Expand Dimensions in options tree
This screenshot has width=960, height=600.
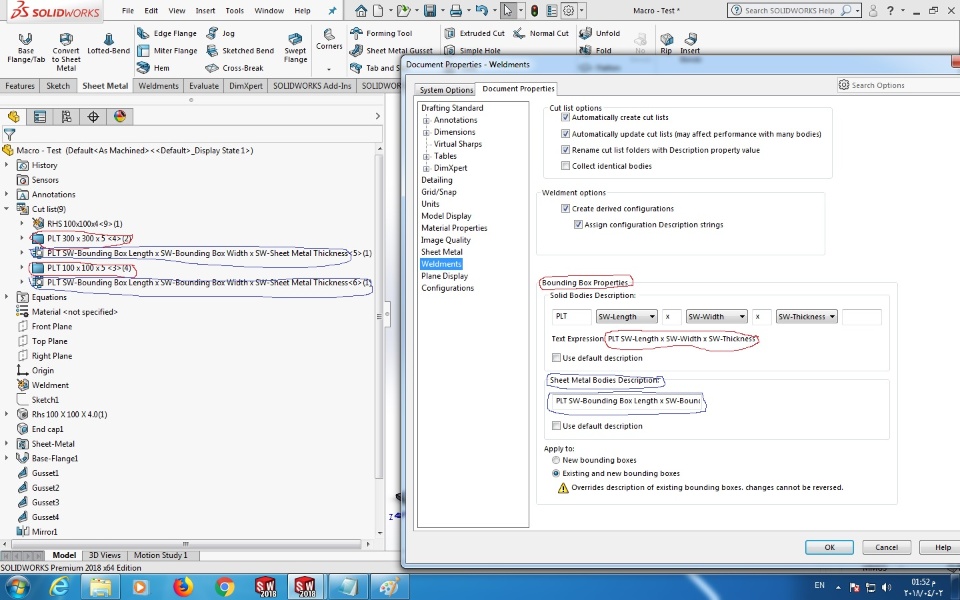tap(426, 132)
